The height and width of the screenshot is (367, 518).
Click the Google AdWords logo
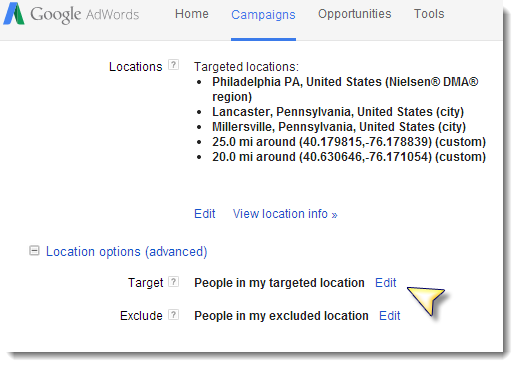point(71,14)
